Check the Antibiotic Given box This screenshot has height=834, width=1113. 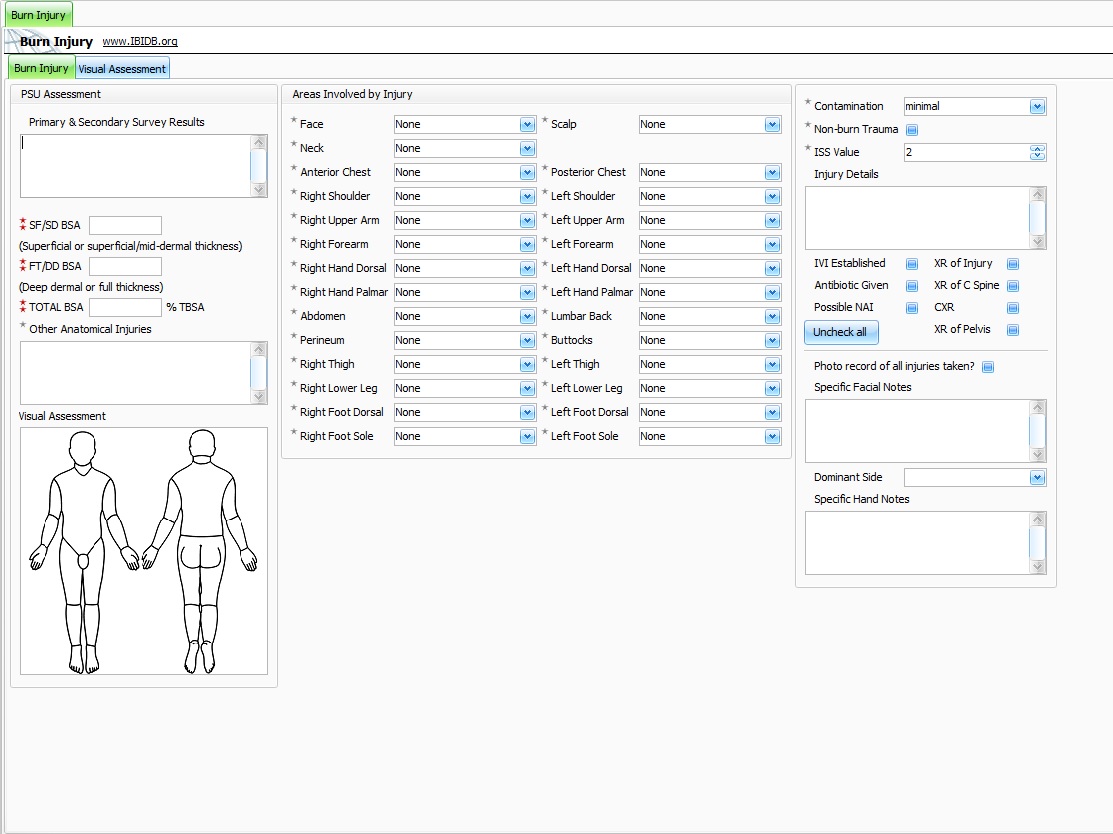click(912, 286)
